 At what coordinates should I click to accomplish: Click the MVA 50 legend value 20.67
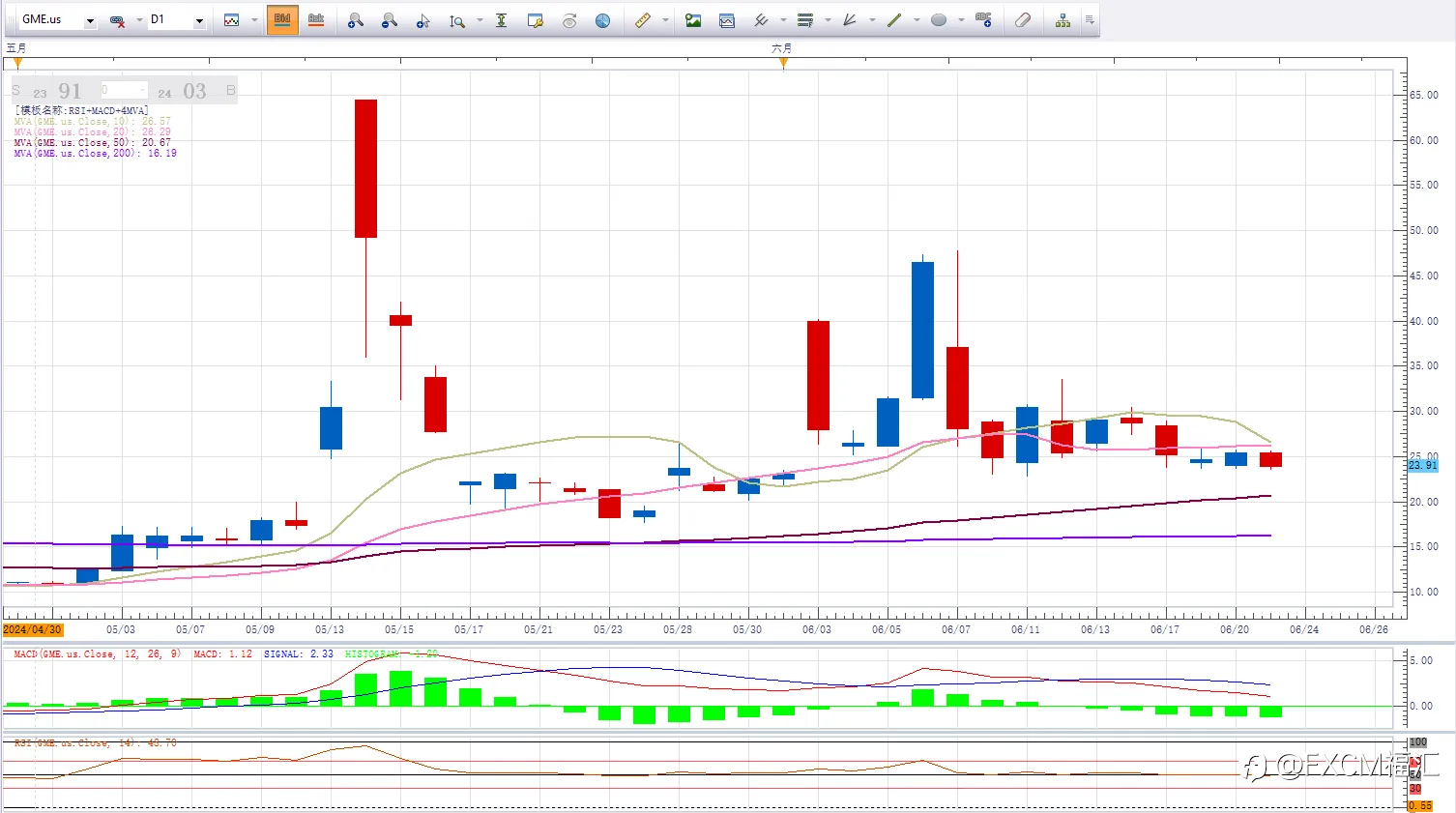pyautogui.click(x=157, y=143)
